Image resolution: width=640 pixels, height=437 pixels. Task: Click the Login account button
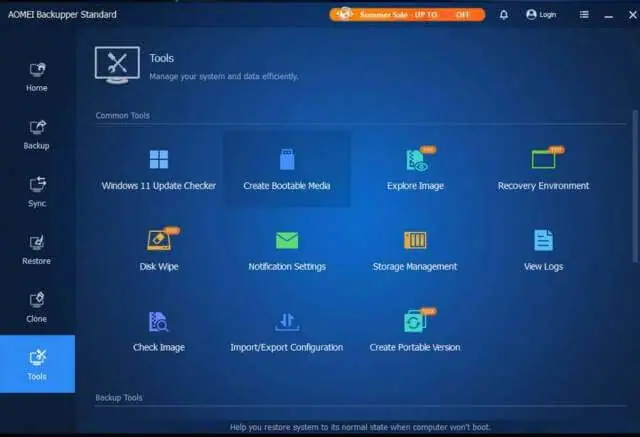point(541,15)
